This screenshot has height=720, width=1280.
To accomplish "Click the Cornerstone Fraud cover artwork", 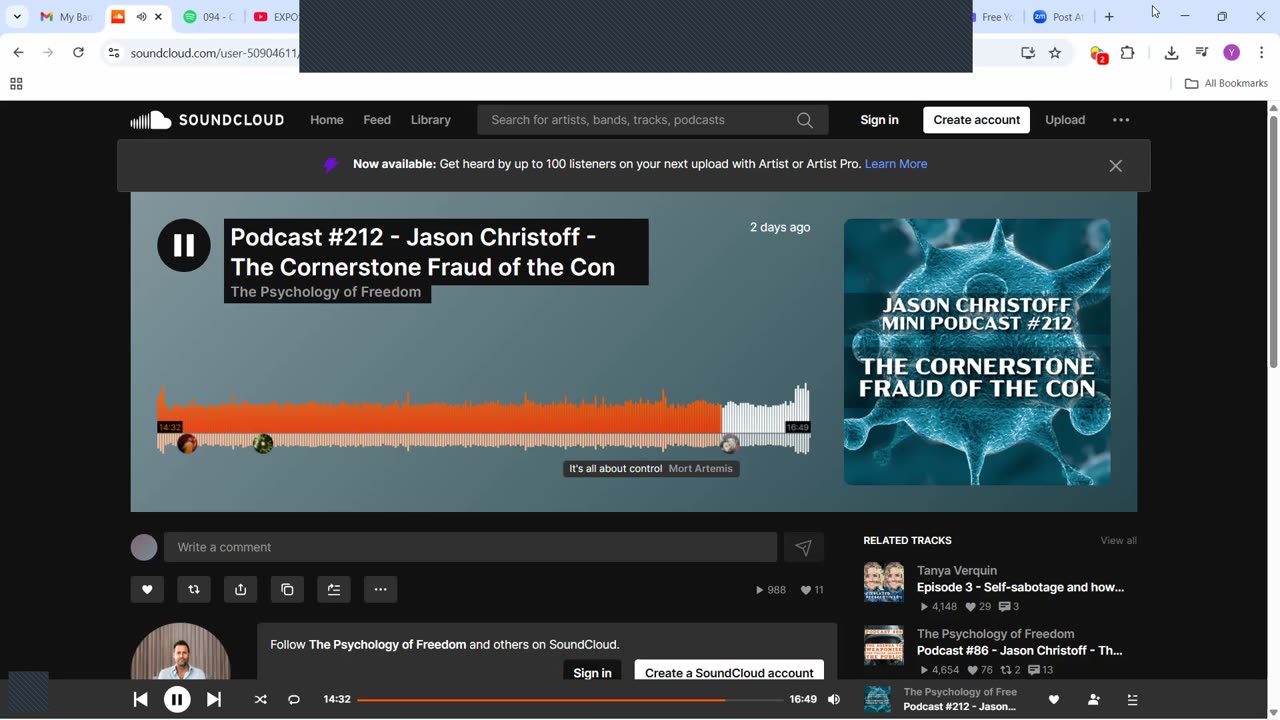I will (977, 352).
